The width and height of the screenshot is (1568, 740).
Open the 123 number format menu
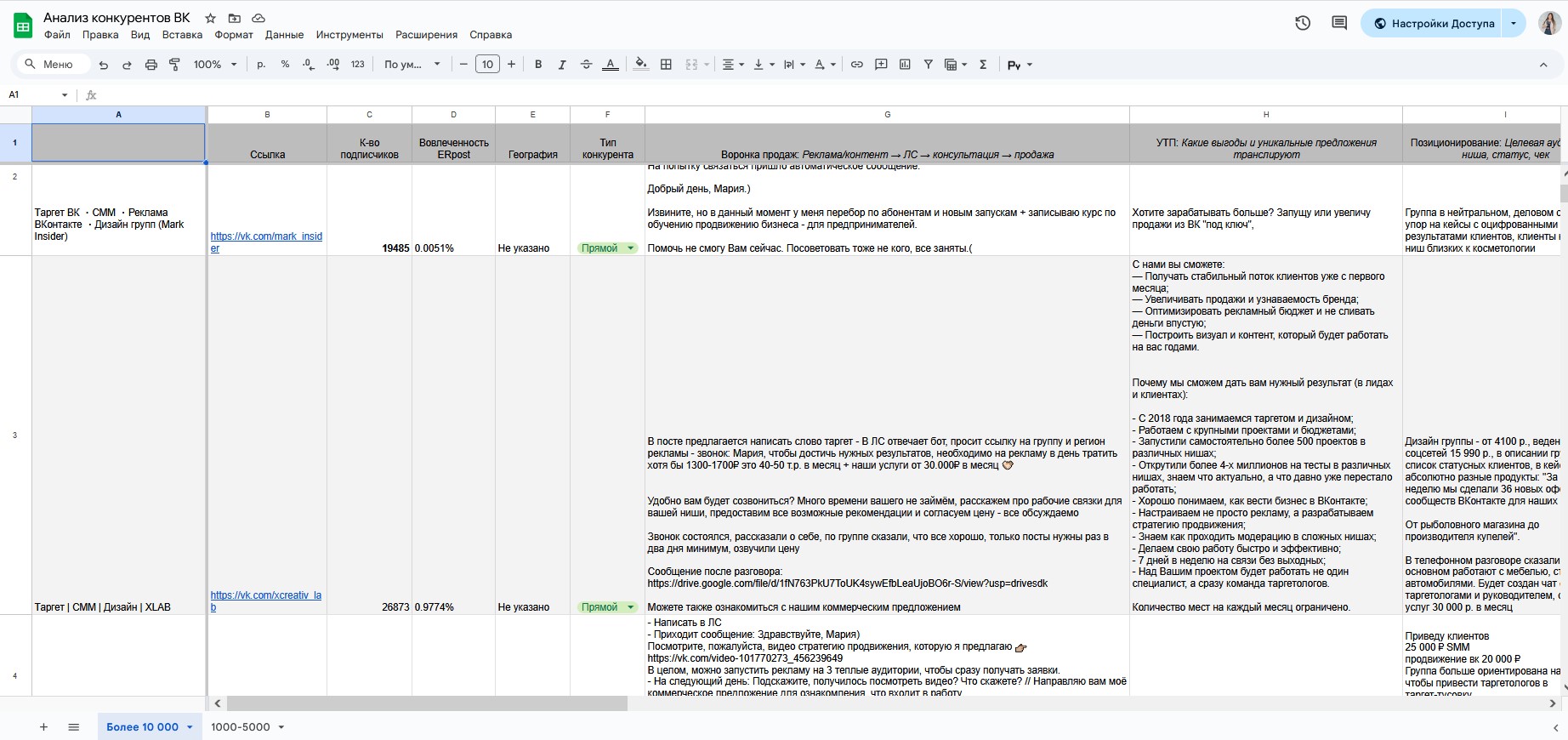click(357, 65)
